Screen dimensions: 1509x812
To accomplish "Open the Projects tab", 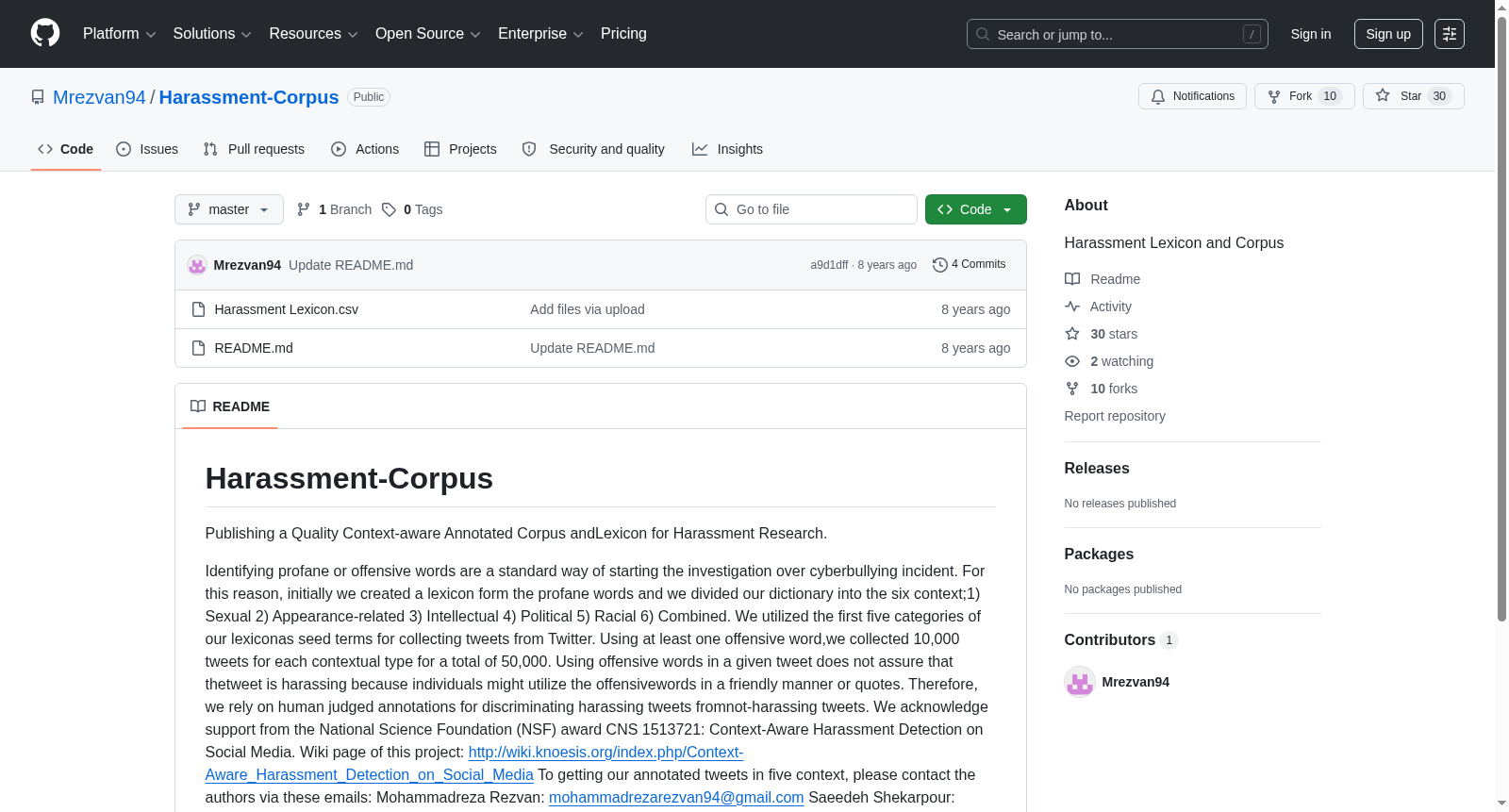I will click(x=460, y=149).
